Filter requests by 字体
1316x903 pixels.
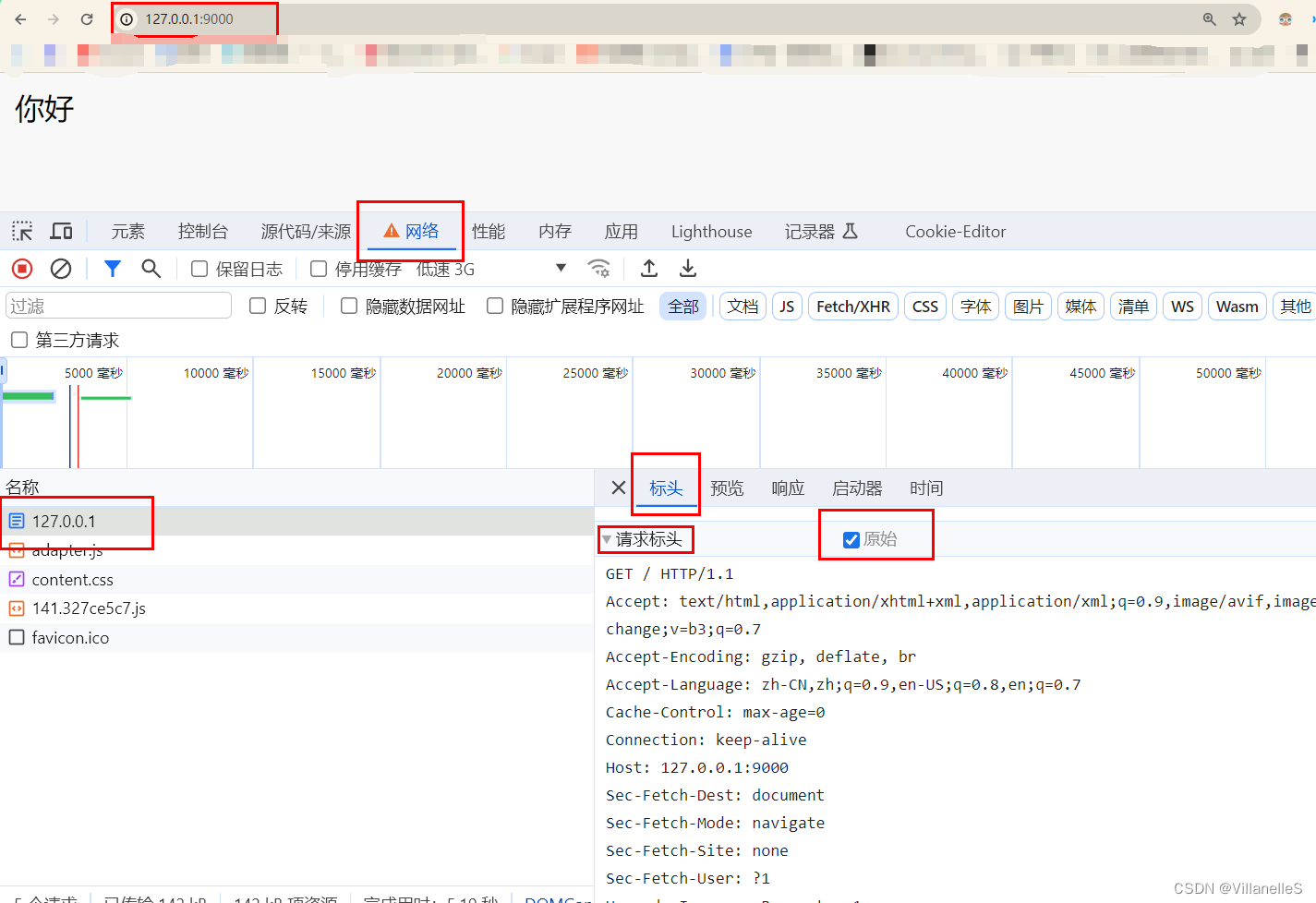click(975, 307)
